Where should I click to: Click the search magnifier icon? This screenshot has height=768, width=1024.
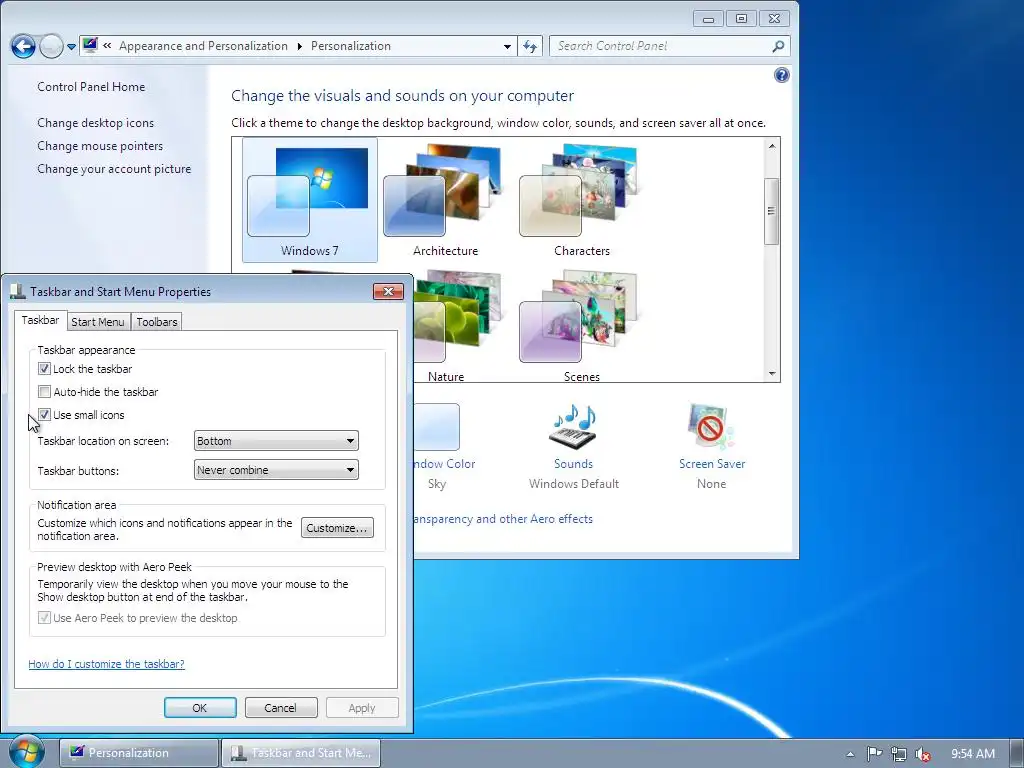coord(777,46)
